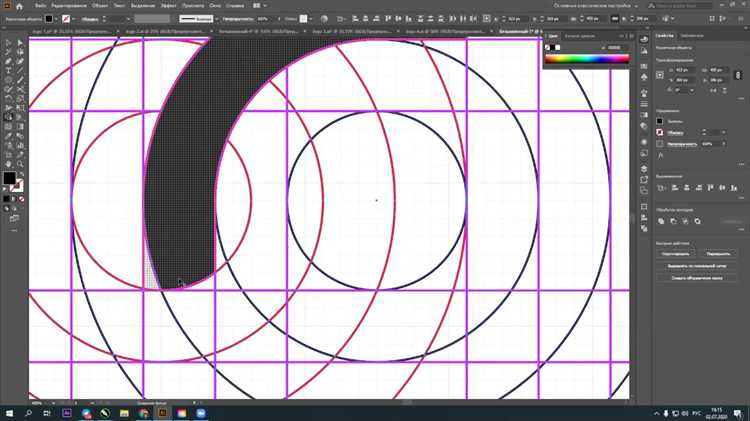Open the Pathfinder panel icon in right dock
This screenshot has width=750, height=421.
pyautogui.click(x=644, y=229)
